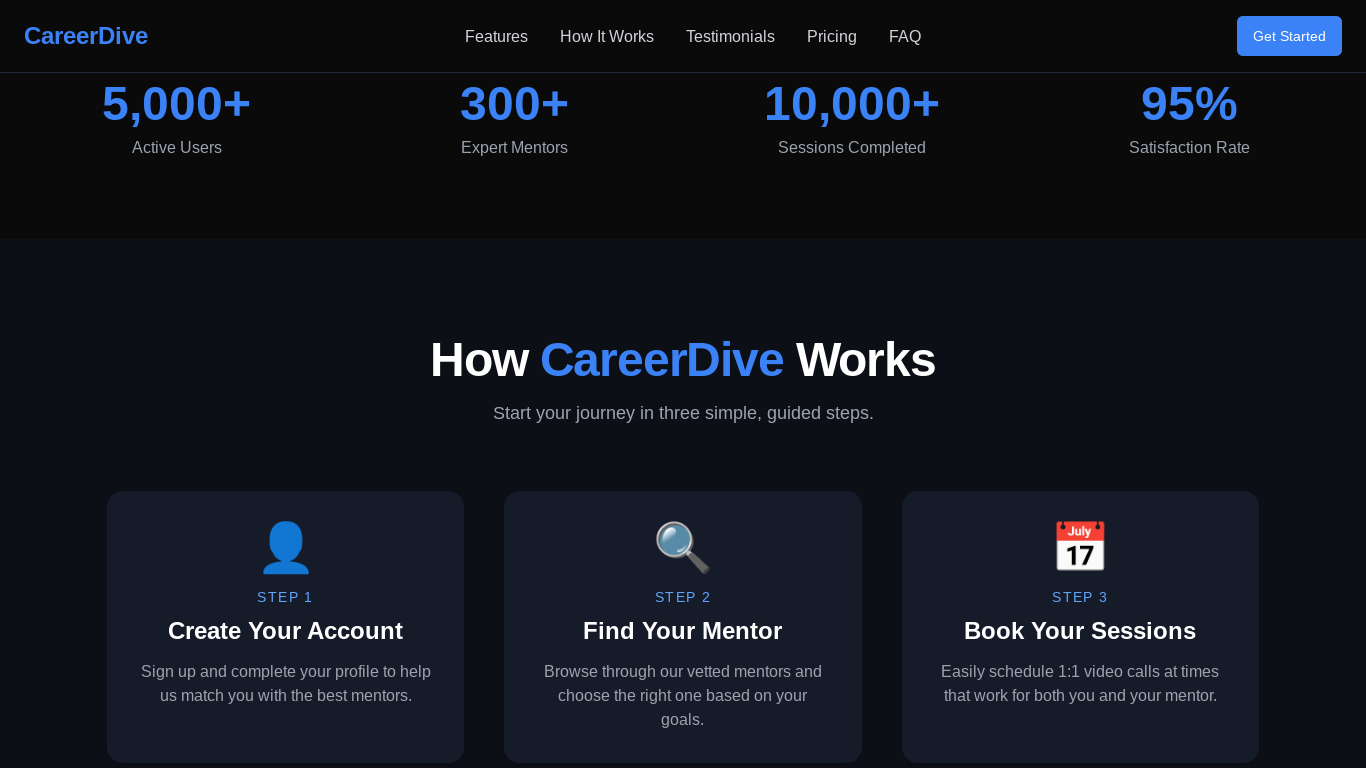The image size is (1366, 768).
Task: Click the STEP 3 label
Action: point(1080,597)
